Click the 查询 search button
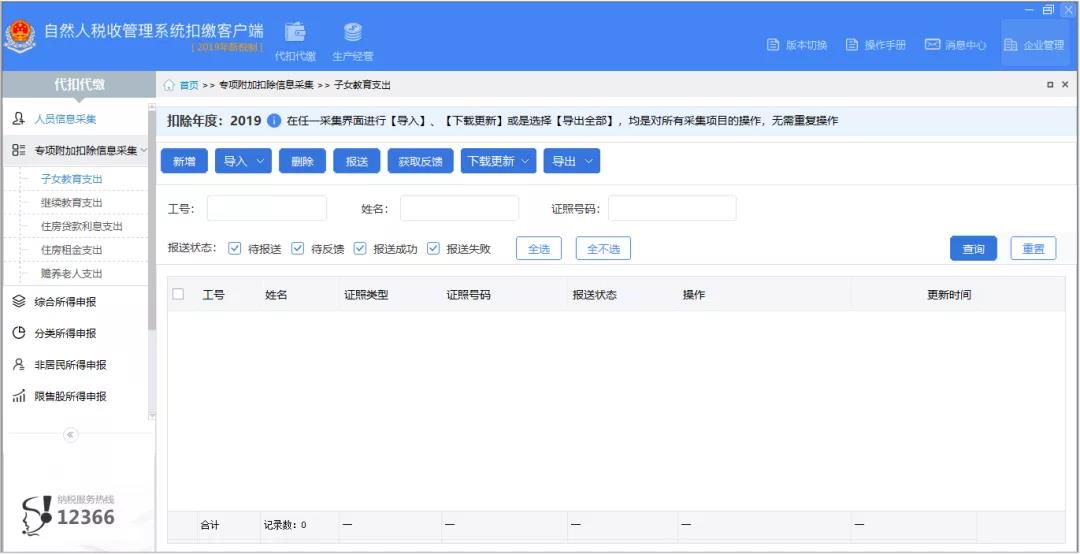The image size is (1080, 554). [x=973, y=249]
